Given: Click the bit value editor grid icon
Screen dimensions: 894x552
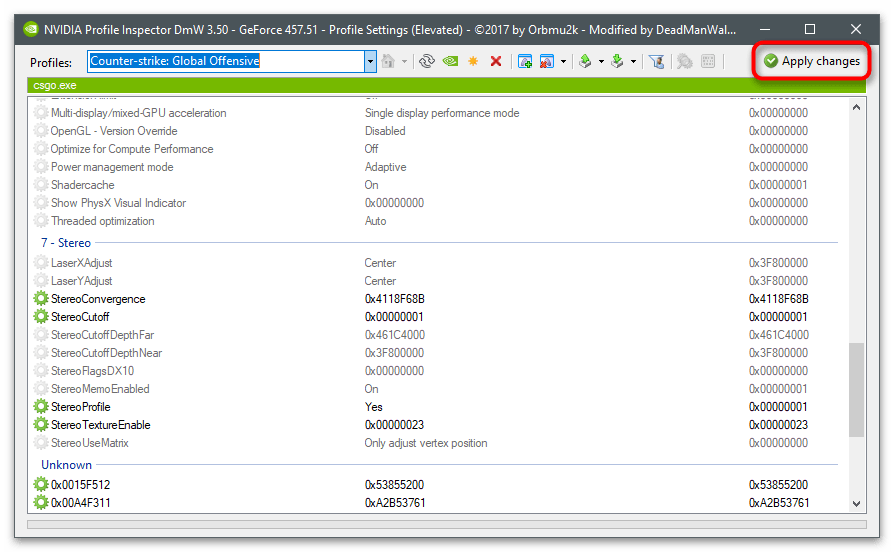Looking at the screenshot, I should (708, 61).
